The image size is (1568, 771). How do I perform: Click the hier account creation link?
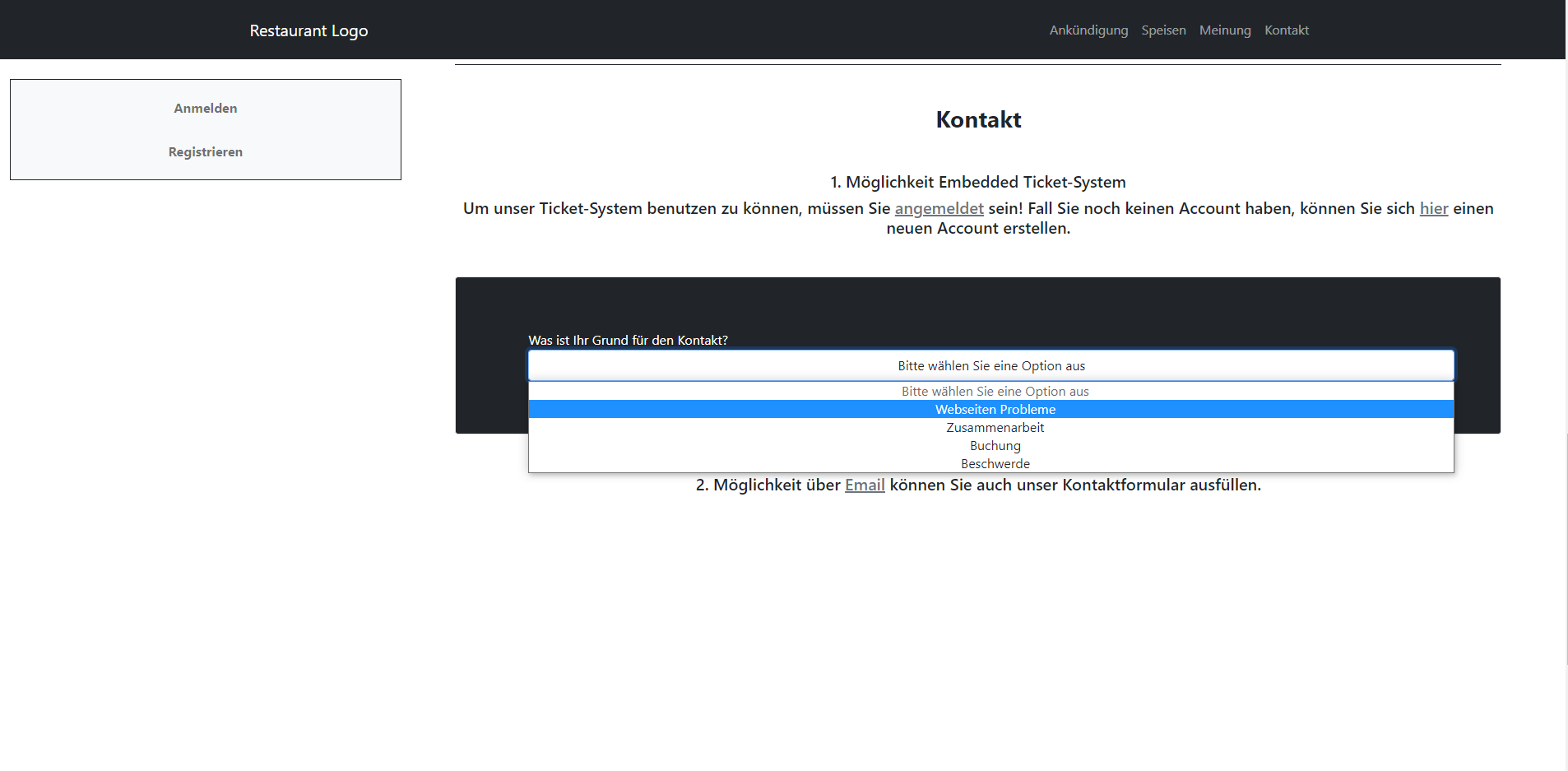(1435, 208)
